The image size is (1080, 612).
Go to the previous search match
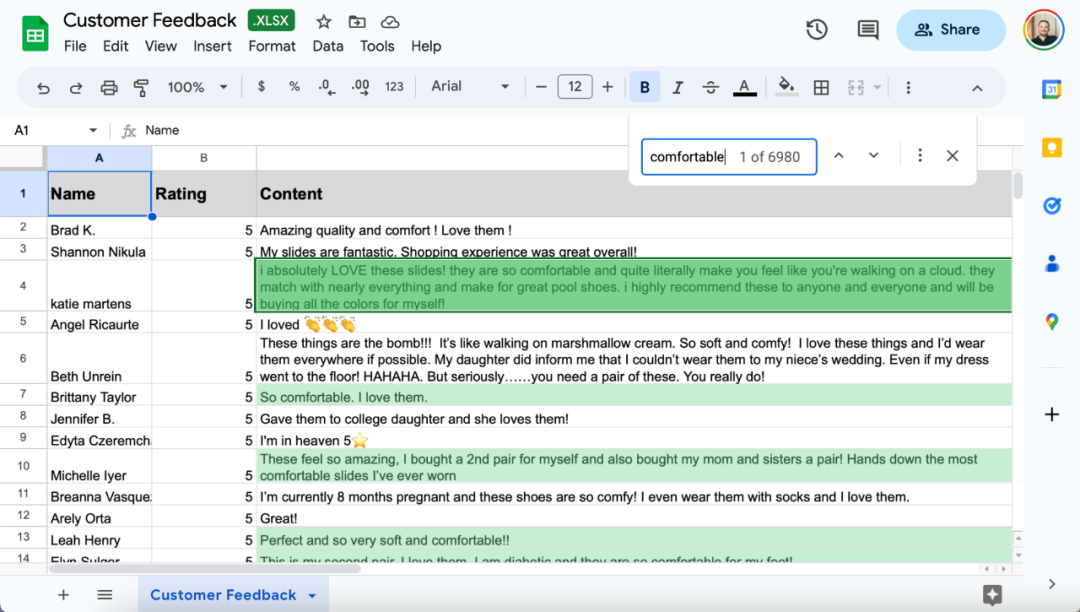point(839,156)
